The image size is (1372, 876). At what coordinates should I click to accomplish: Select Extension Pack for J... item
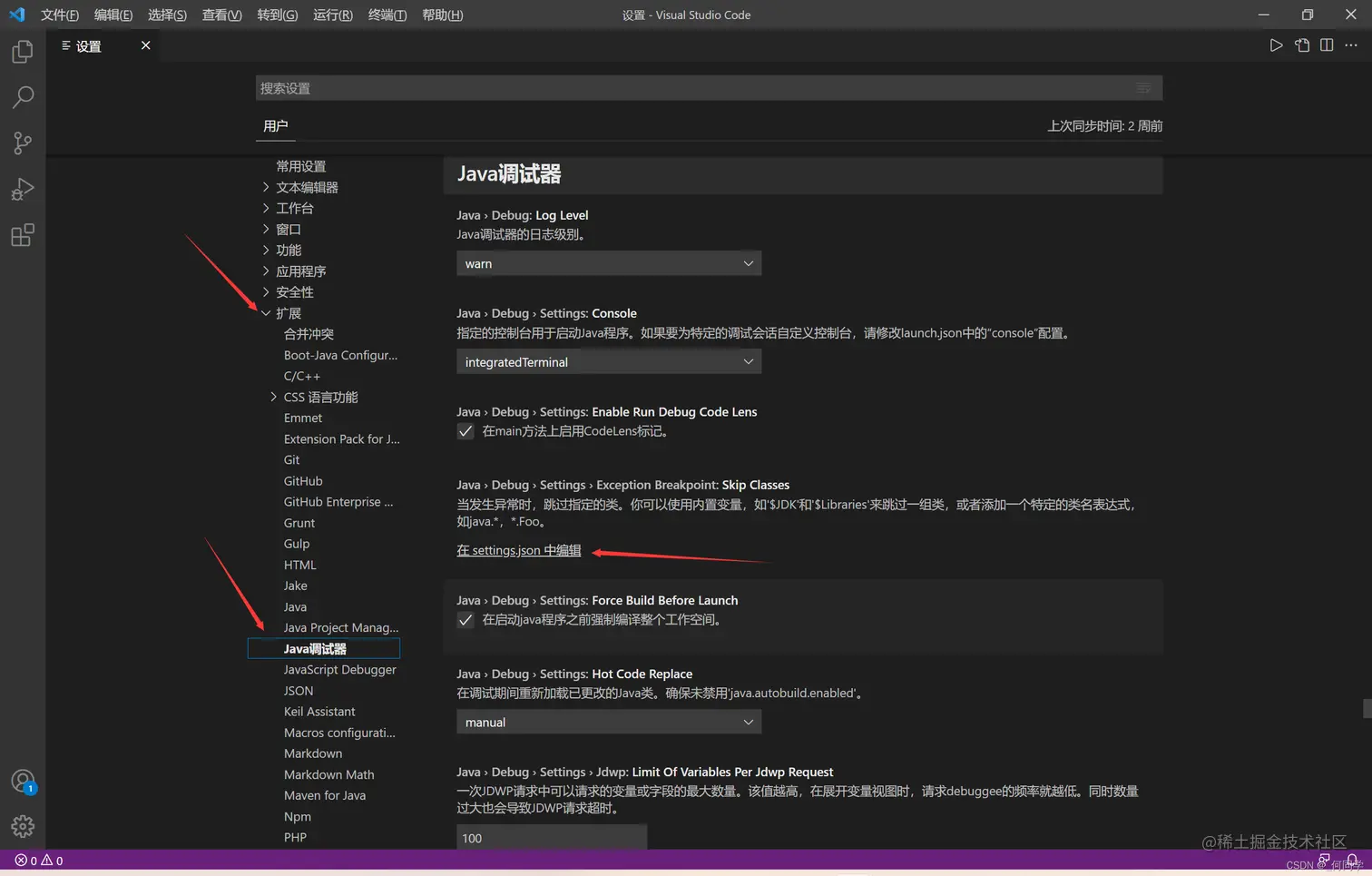pyautogui.click(x=341, y=438)
